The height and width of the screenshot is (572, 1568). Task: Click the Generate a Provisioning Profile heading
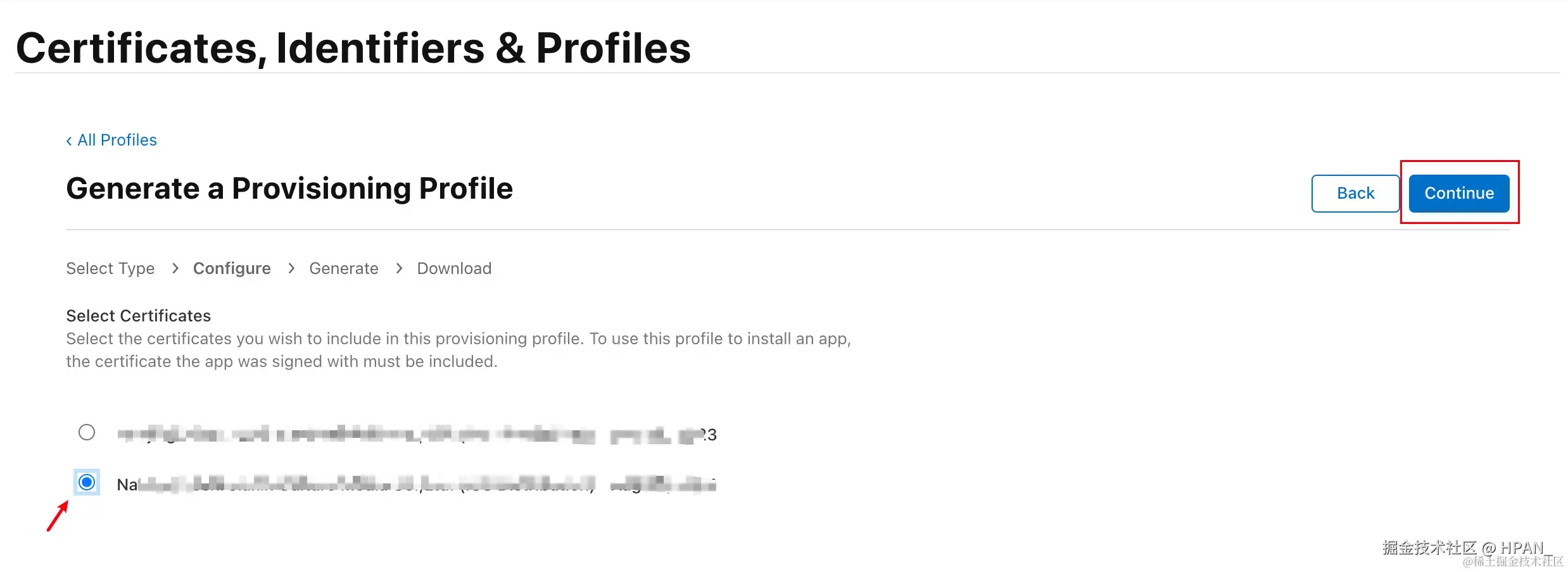click(x=289, y=189)
